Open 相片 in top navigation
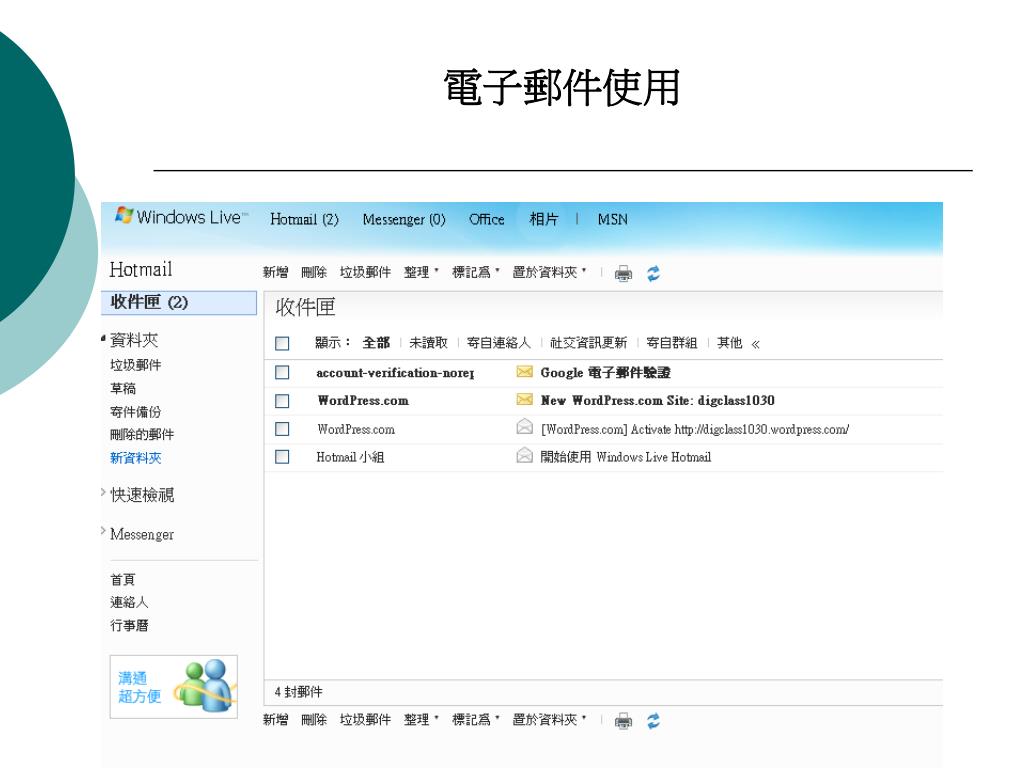Screen dimensions: 1024x768 click(543, 219)
